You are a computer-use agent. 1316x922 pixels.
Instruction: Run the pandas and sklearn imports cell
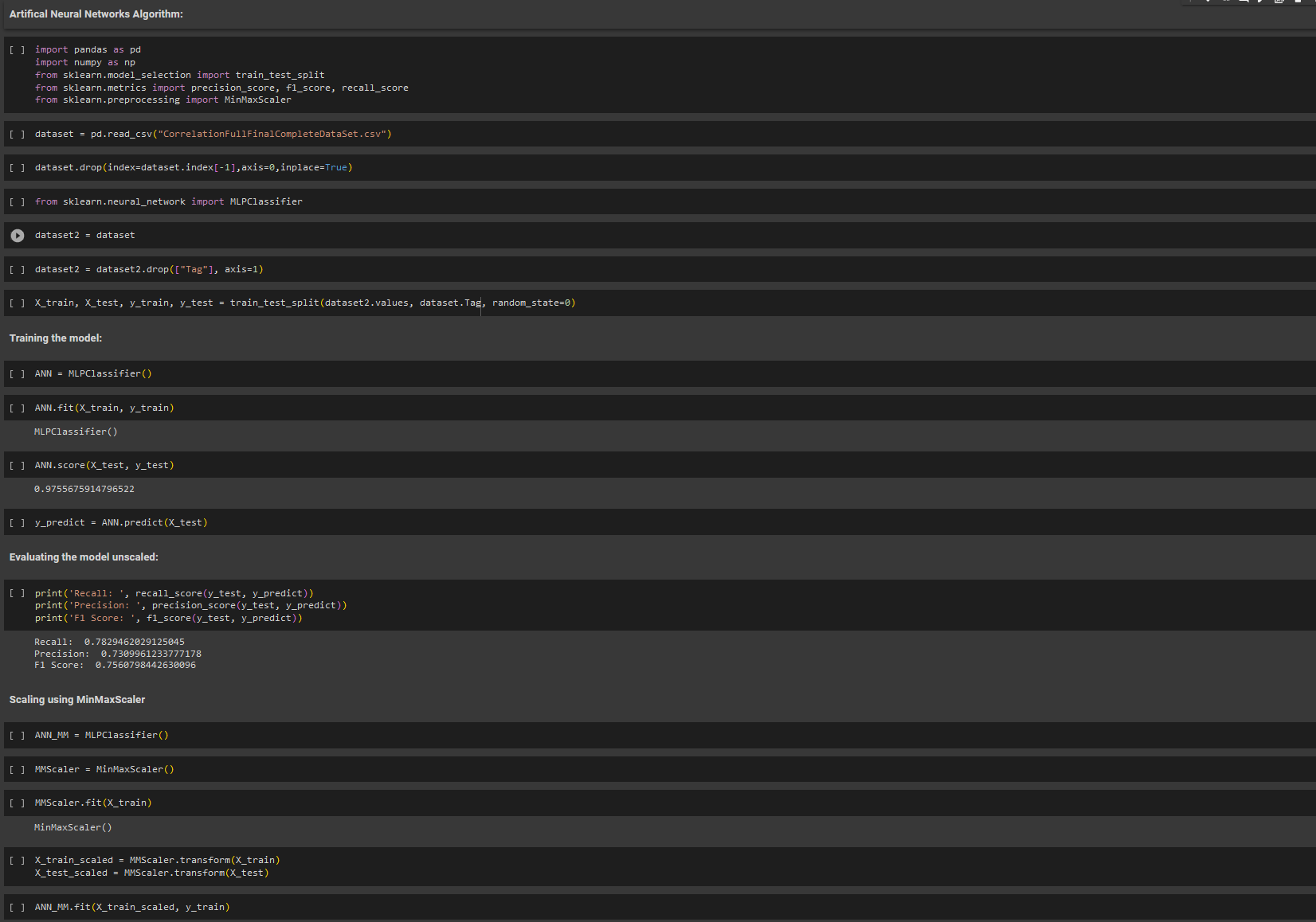click(x=18, y=50)
